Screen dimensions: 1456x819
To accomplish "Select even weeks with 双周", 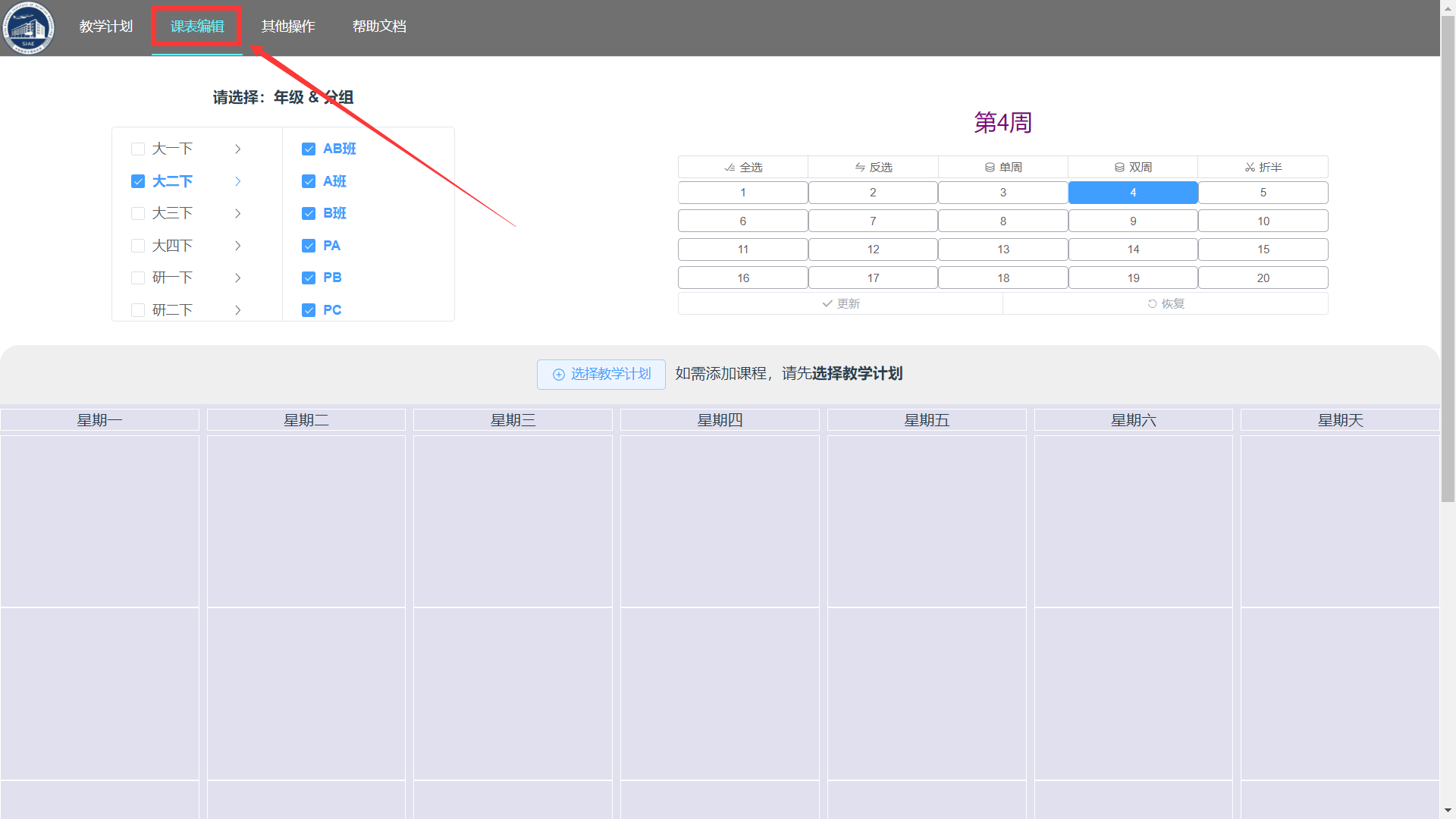I will click(x=1133, y=167).
